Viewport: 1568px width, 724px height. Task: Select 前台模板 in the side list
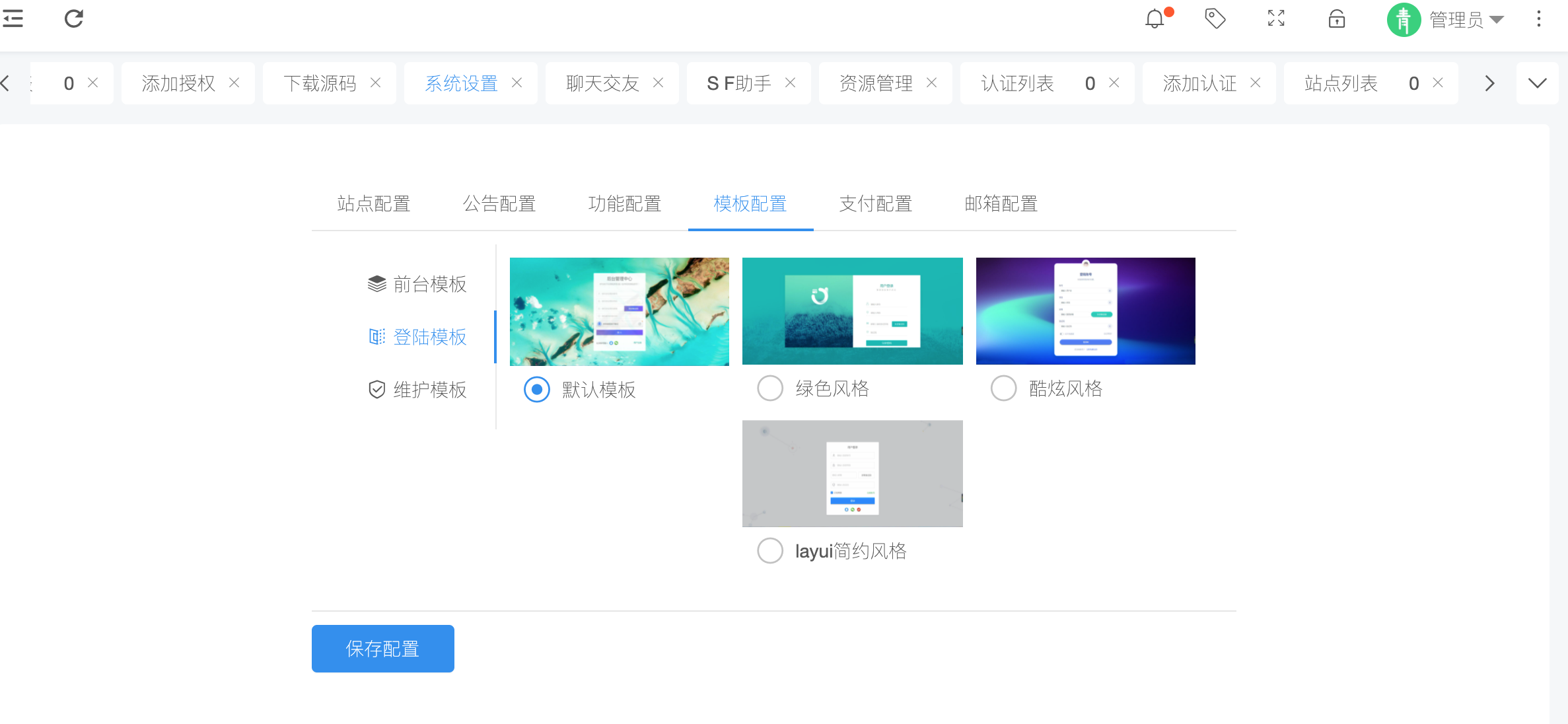click(x=417, y=284)
